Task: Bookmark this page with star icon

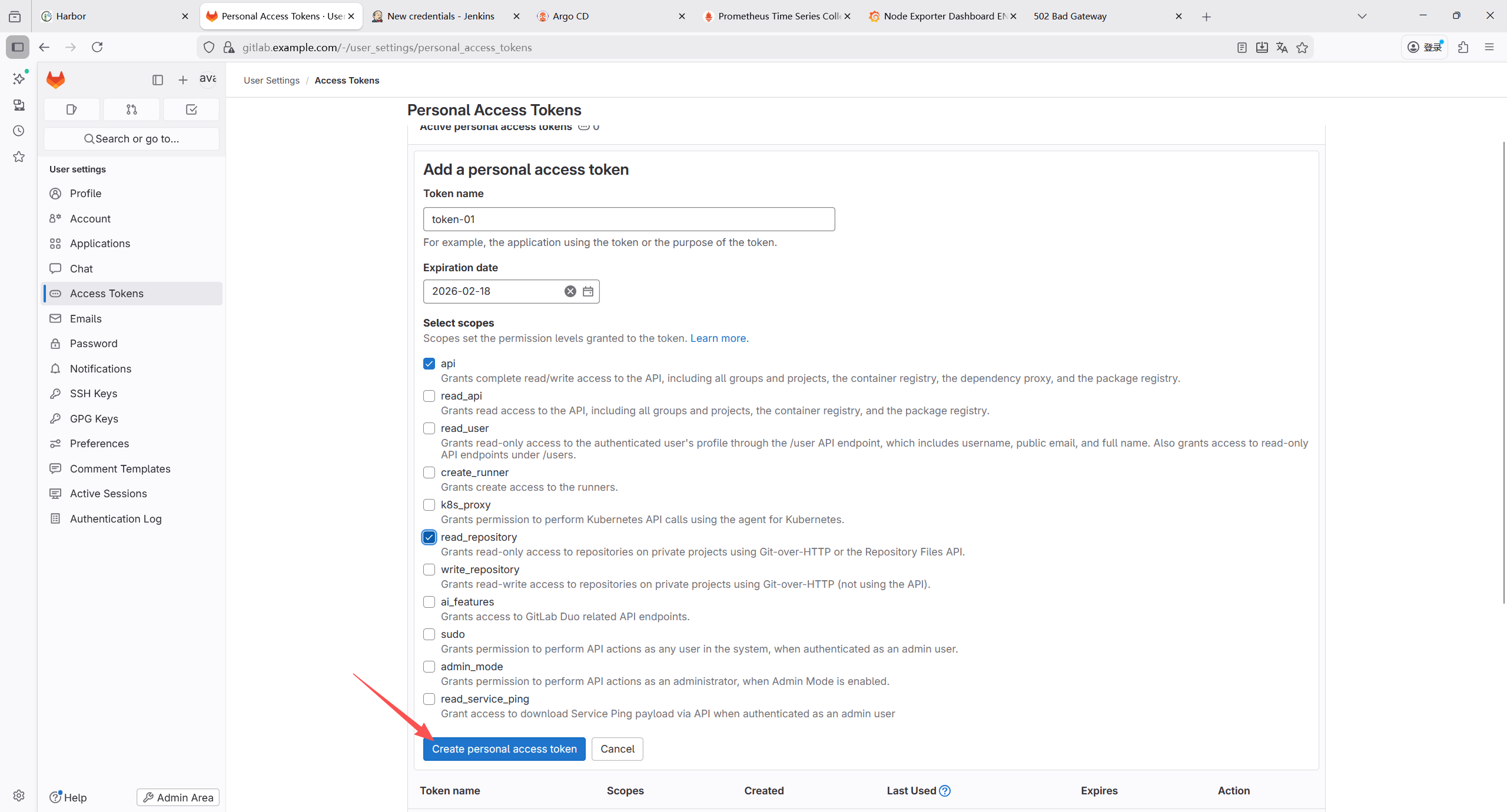Action: tap(1302, 48)
